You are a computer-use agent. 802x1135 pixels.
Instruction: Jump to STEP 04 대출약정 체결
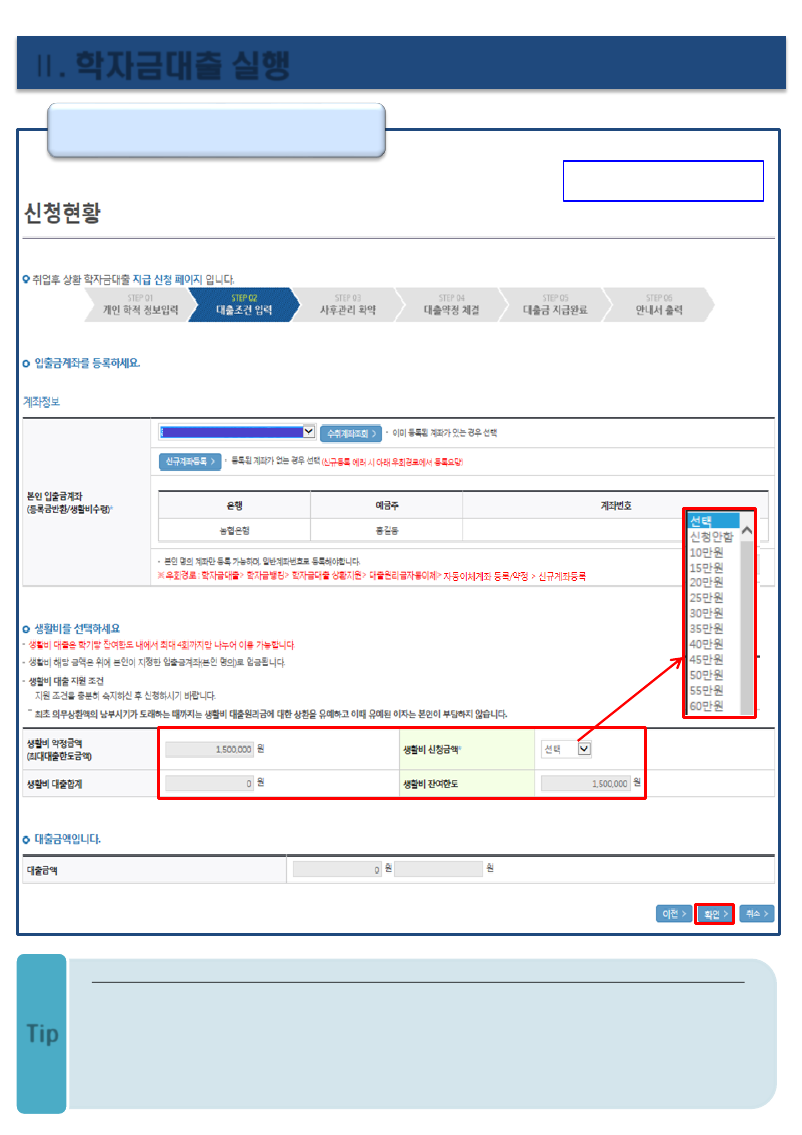(452, 305)
